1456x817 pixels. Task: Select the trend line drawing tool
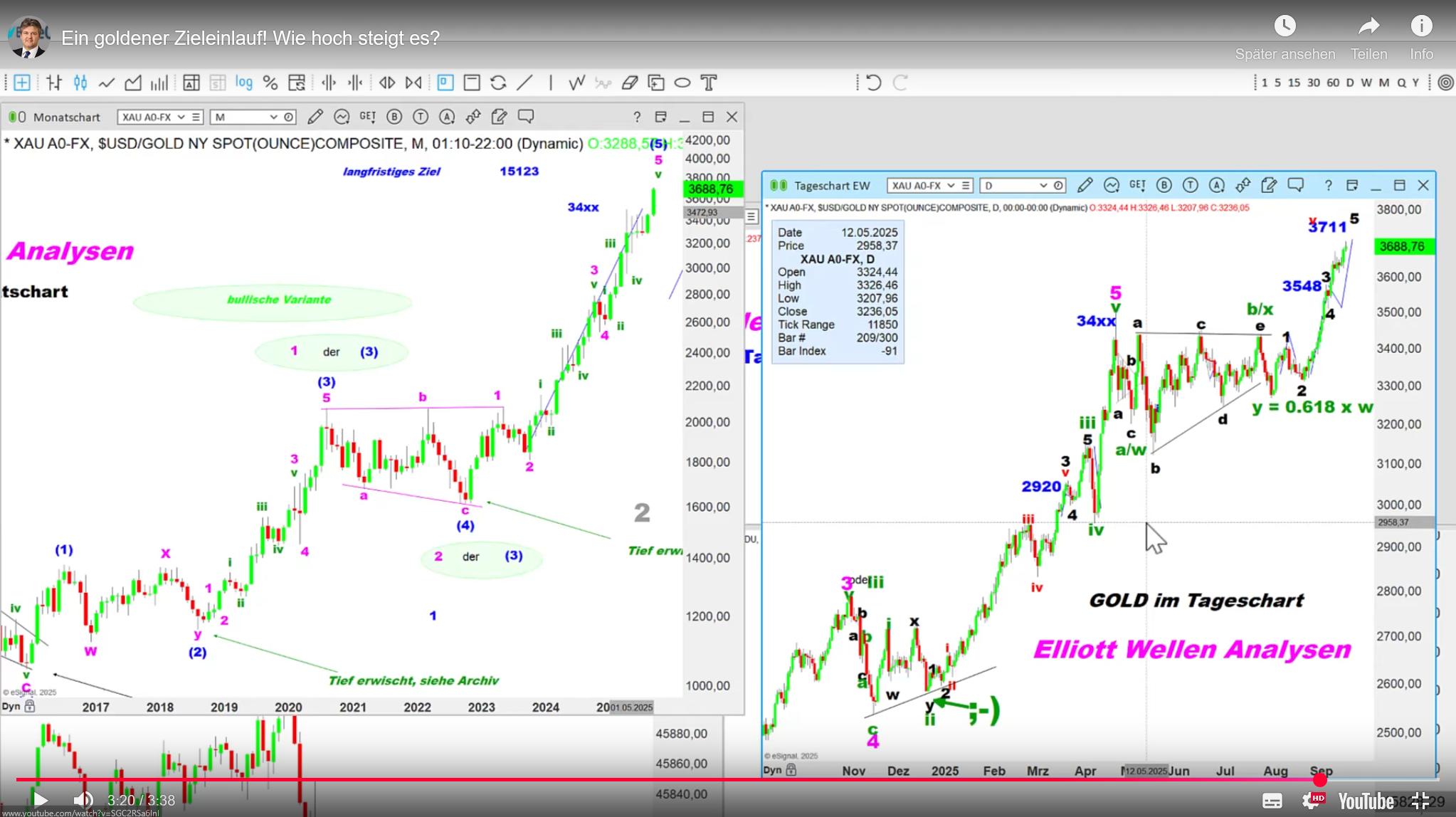coord(524,83)
